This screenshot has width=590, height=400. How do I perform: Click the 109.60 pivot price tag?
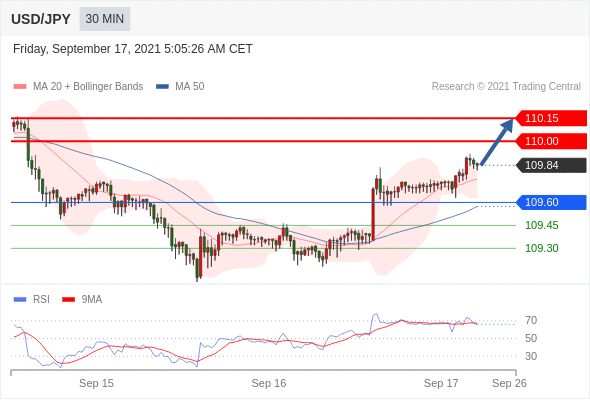pyautogui.click(x=551, y=202)
